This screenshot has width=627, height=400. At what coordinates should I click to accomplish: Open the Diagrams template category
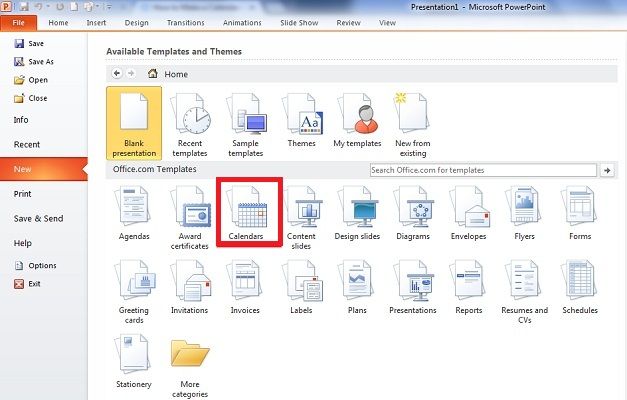[x=413, y=214]
